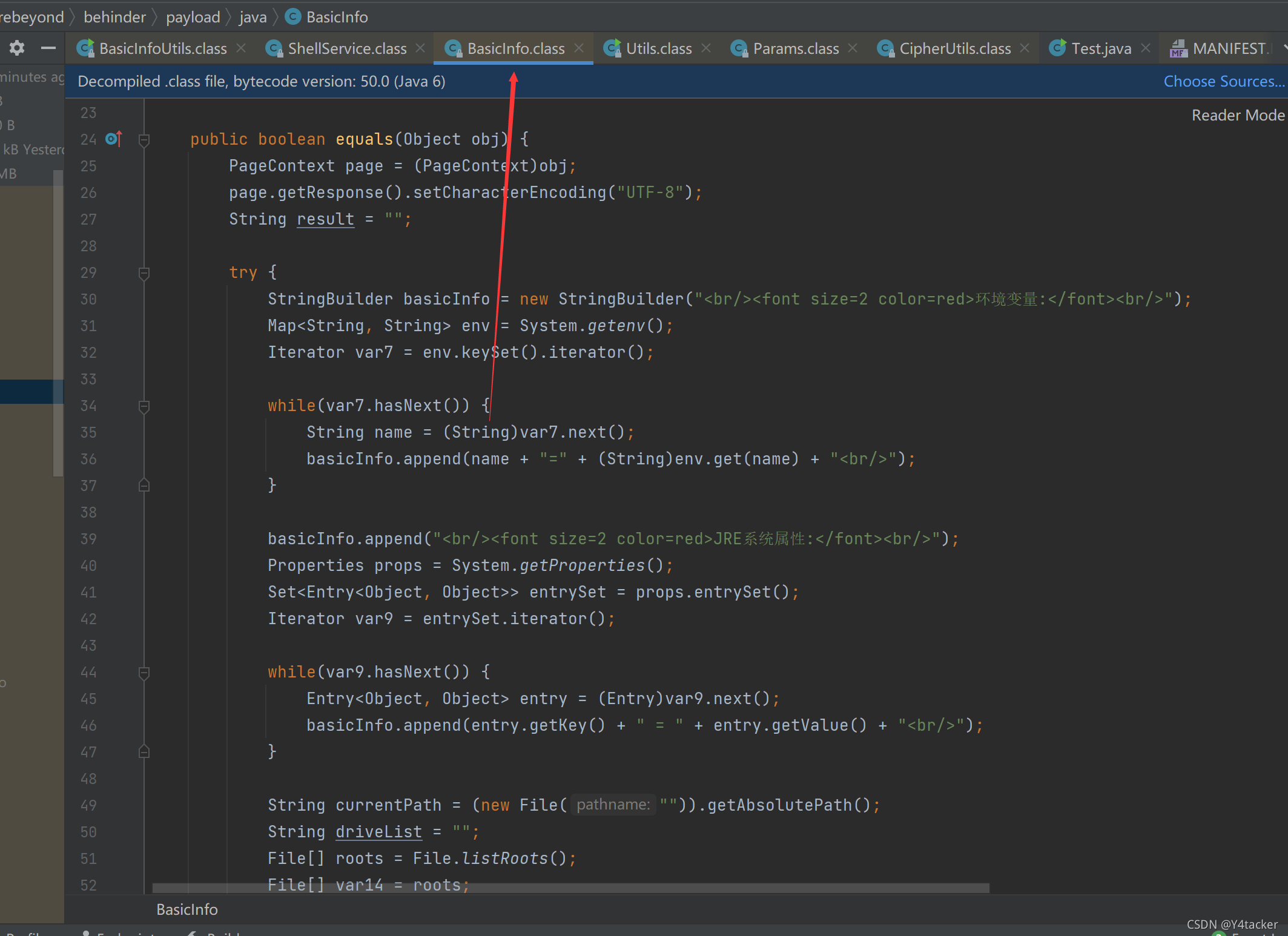Click the settings gear icon in panel header
1288x936 pixels.
pyautogui.click(x=17, y=48)
